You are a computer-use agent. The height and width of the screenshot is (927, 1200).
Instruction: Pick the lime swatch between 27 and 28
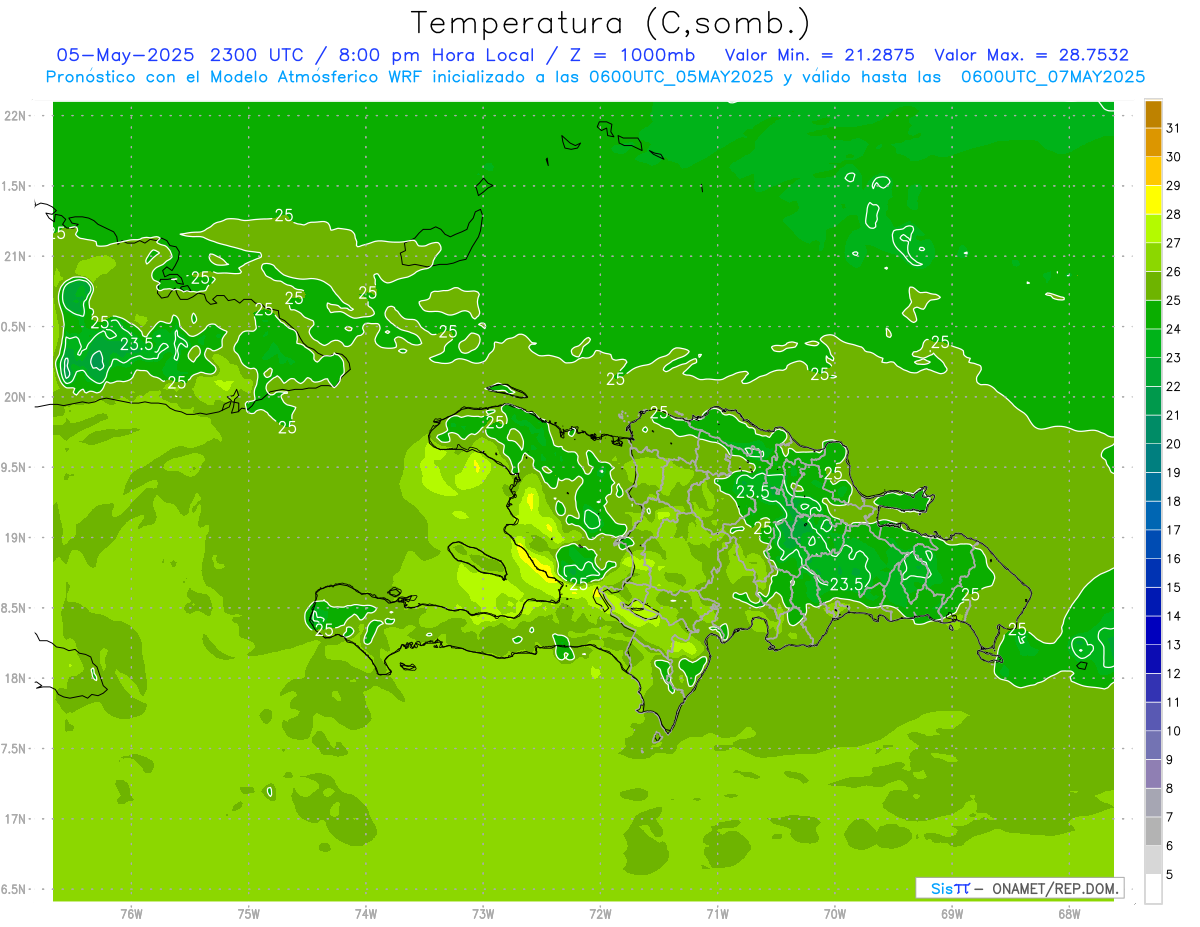click(x=1153, y=229)
